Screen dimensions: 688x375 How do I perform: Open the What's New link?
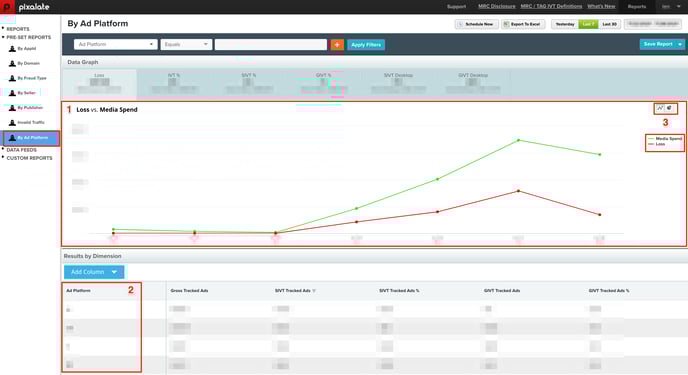pyautogui.click(x=601, y=6)
